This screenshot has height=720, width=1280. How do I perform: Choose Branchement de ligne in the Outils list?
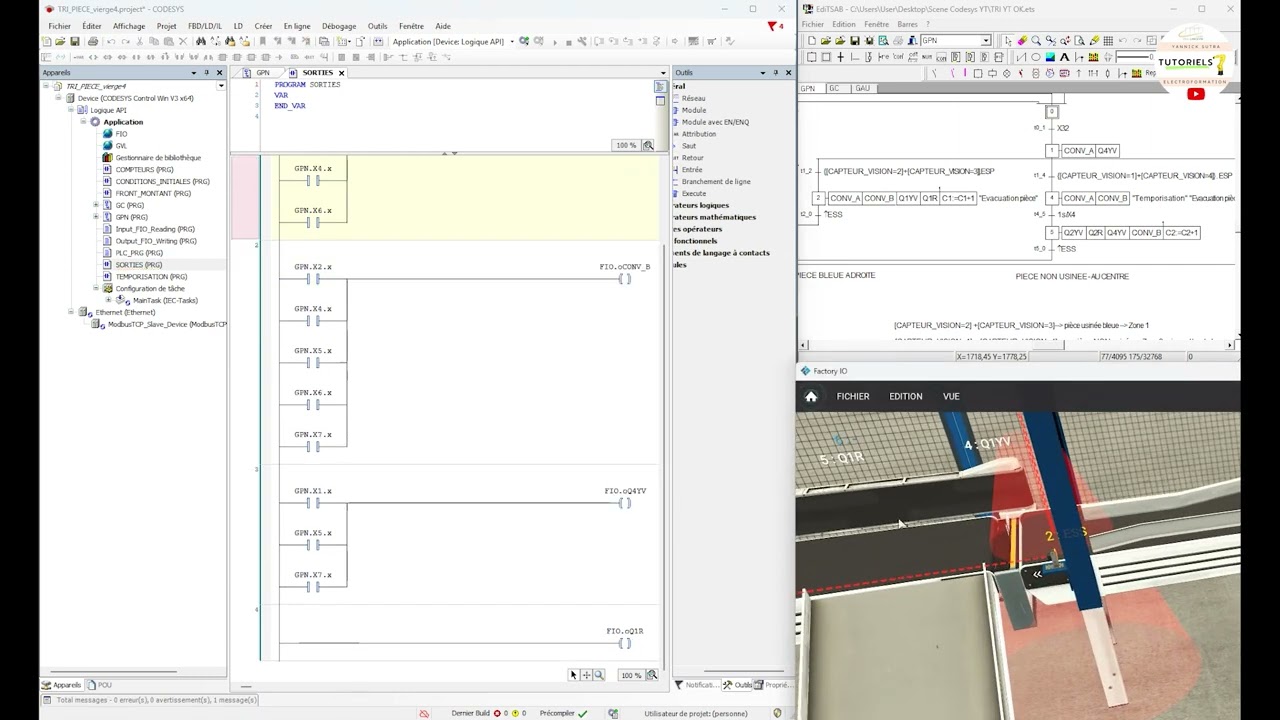point(716,182)
